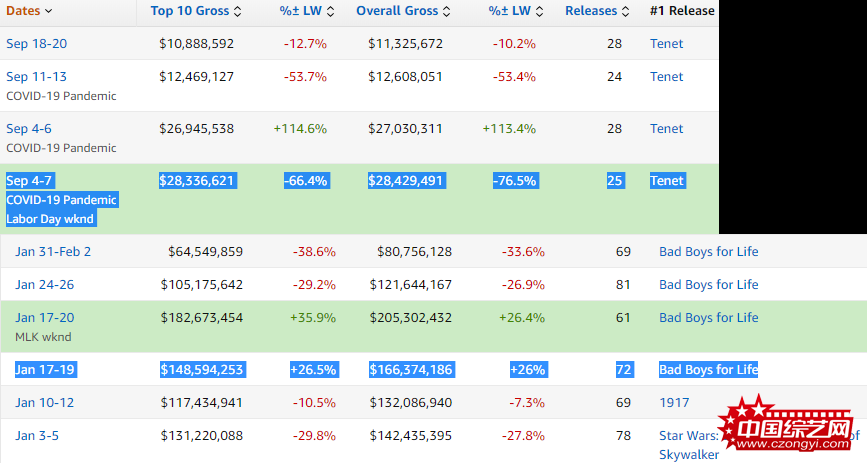Open Bad Boys for Life, Jan 31-Feb 2 row
Viewport: 867px width, 463px height.
point(708,252)
